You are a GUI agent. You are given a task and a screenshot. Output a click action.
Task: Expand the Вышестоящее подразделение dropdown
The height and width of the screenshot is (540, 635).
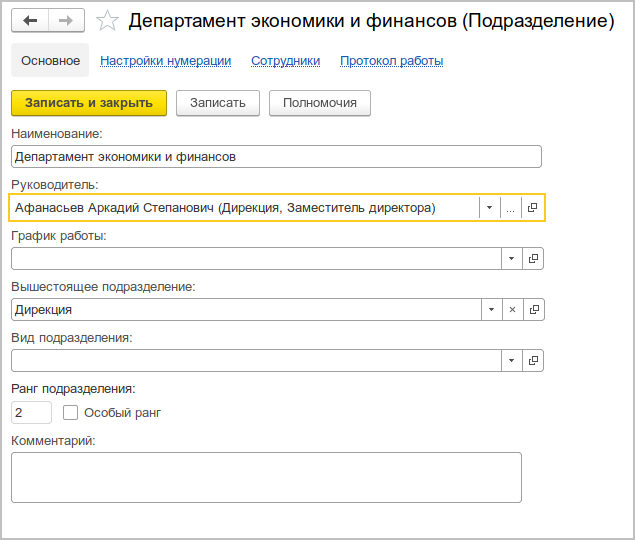tap(491, 310)
